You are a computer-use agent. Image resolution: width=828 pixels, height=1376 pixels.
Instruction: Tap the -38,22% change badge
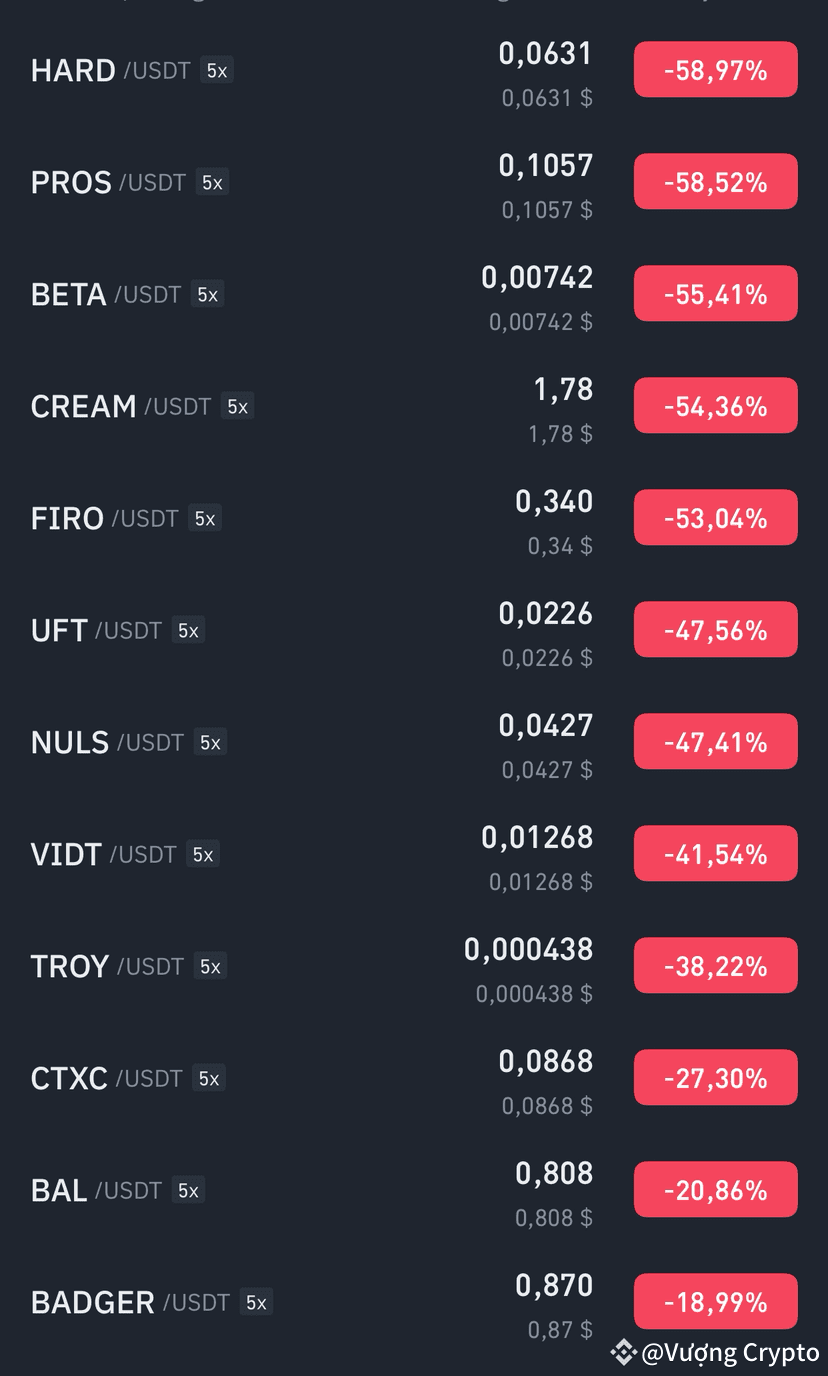click(716, 966)
